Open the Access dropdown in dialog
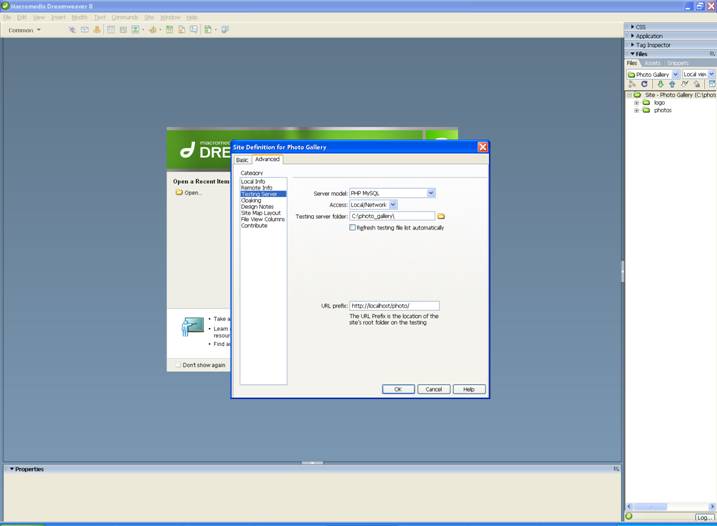717x526 pixels. coord(393,205)
